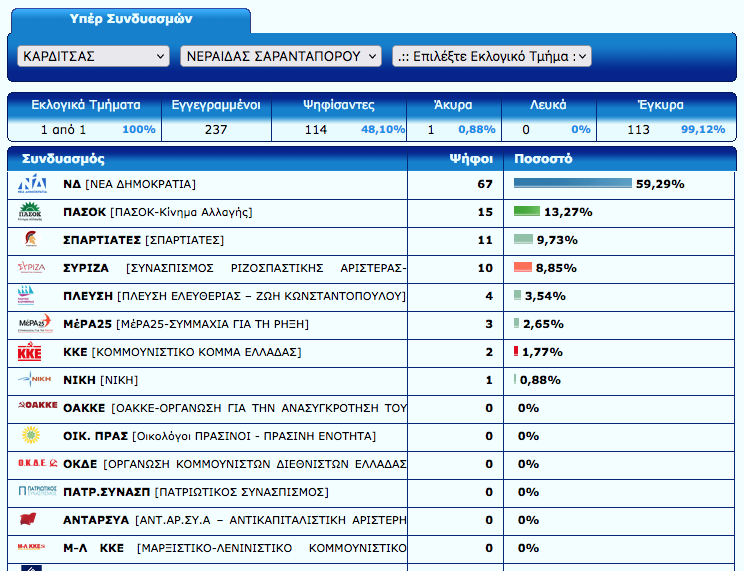The width and height of the screenshot is (744, 571).
Task: Click the ΣΥΡΙΖΑ party logo
Action: (x=32, y=268)
